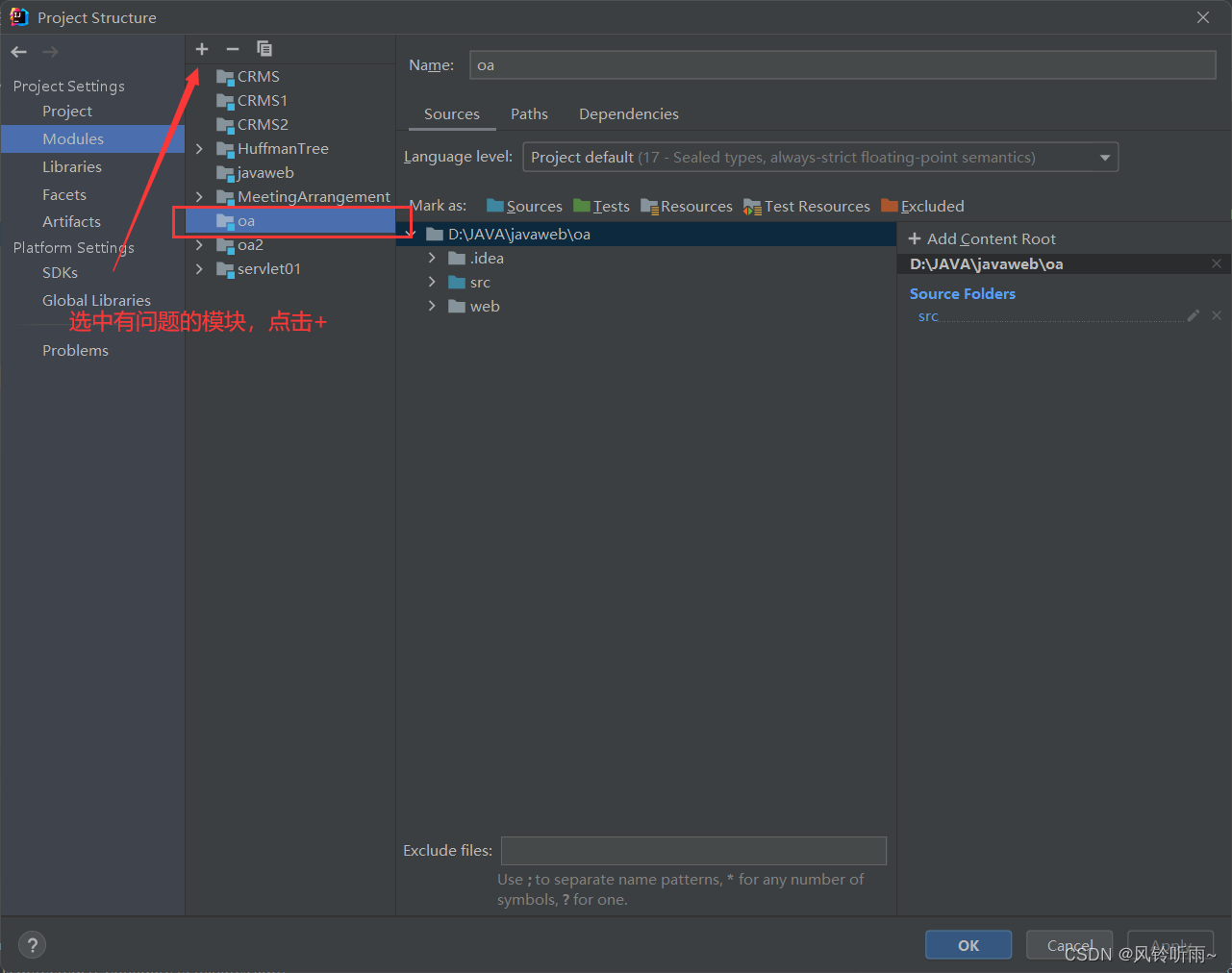Click the help question mark icon
This screenshot has width=1232, height=973.
click(x=32, y=945)
